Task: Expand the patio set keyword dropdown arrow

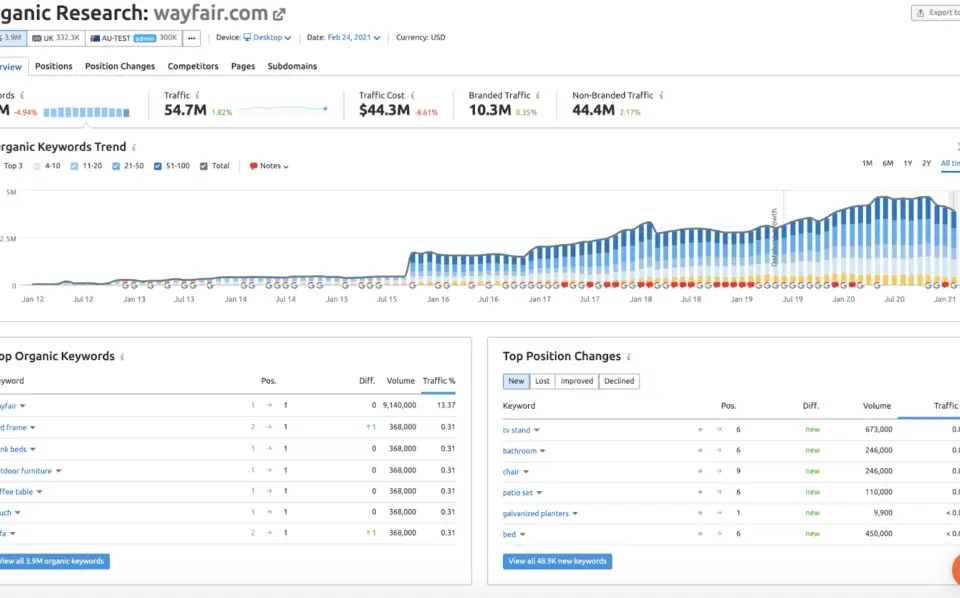Action: click(539, 493)
